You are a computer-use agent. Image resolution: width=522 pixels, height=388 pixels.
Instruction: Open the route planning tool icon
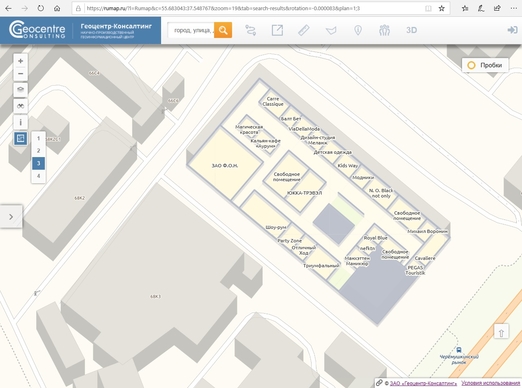tap(251, 30)
